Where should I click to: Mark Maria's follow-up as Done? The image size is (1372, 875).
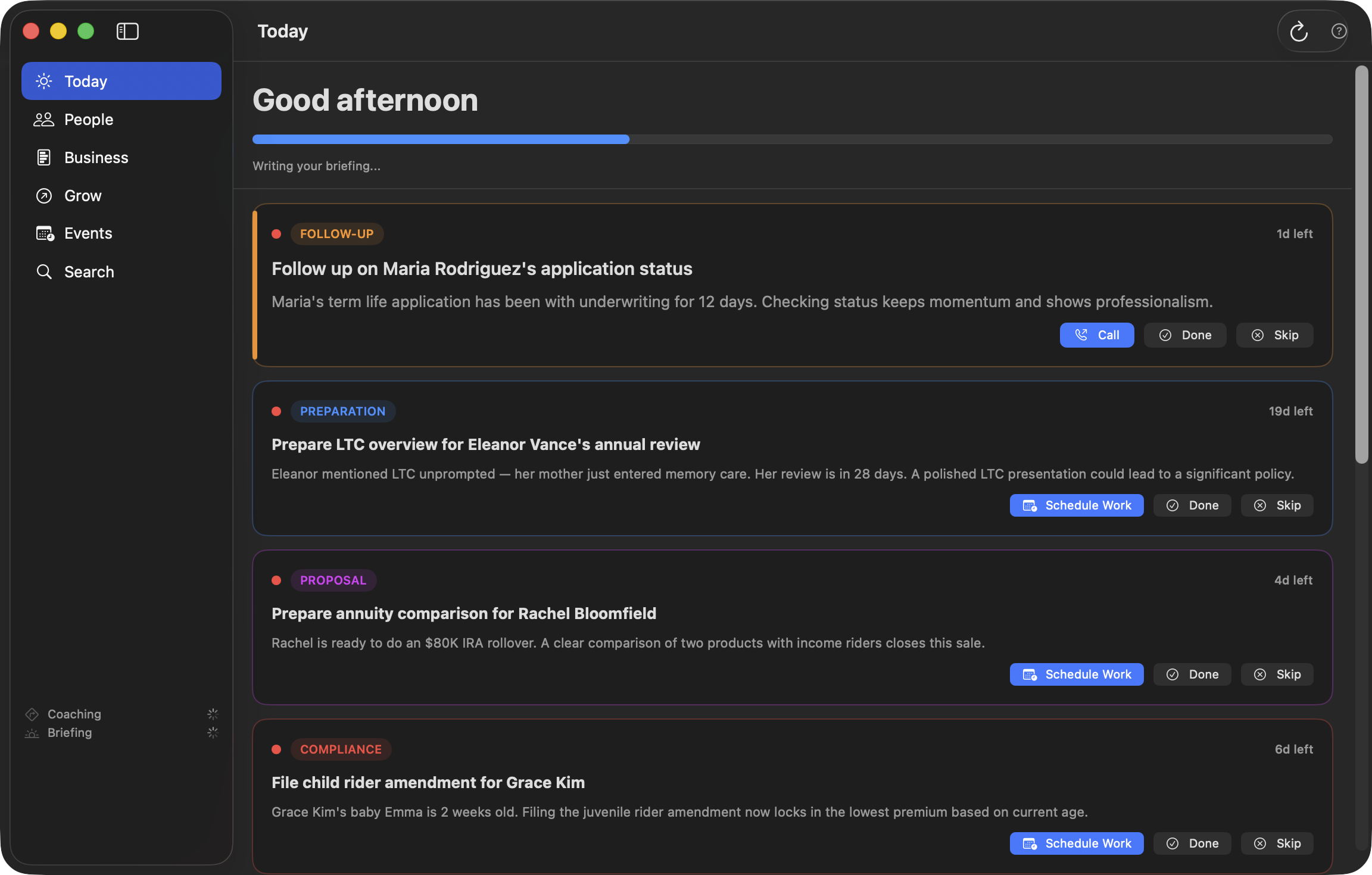(x=1184, y=335)
